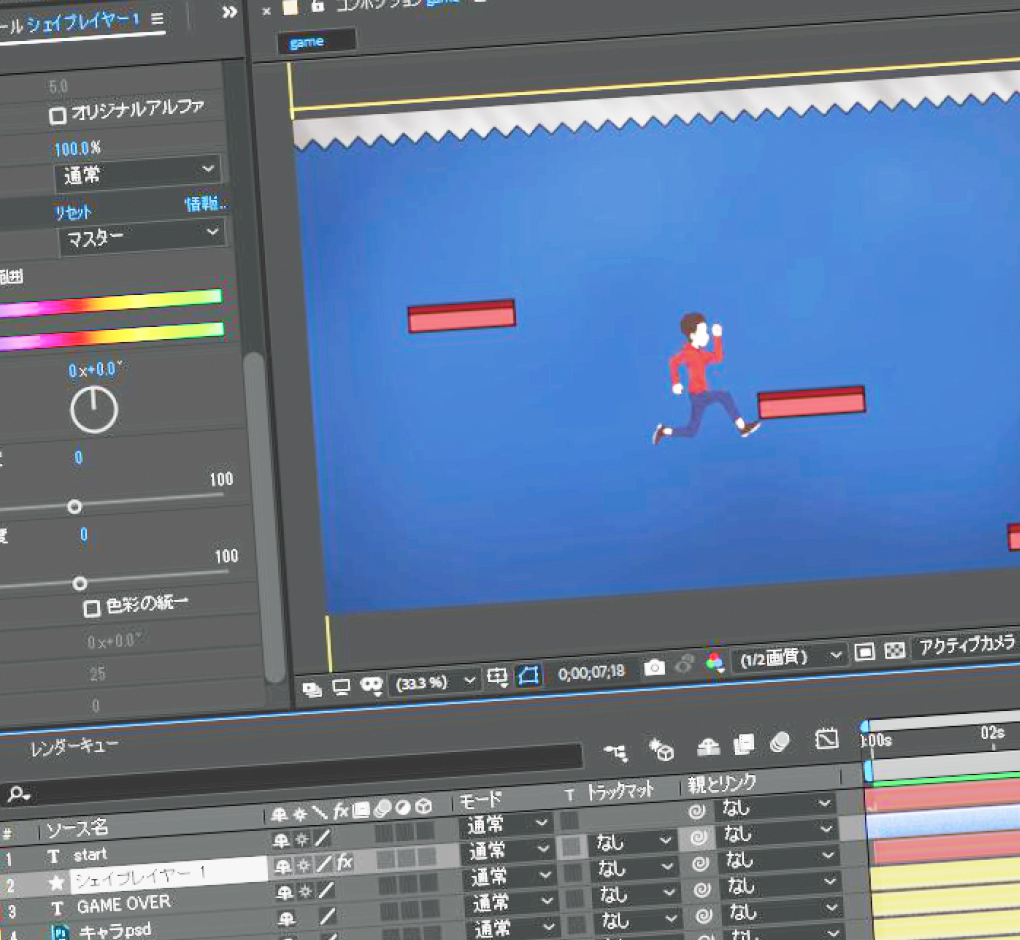
Task: Open the Graph Editor icon
Action: 827,739
